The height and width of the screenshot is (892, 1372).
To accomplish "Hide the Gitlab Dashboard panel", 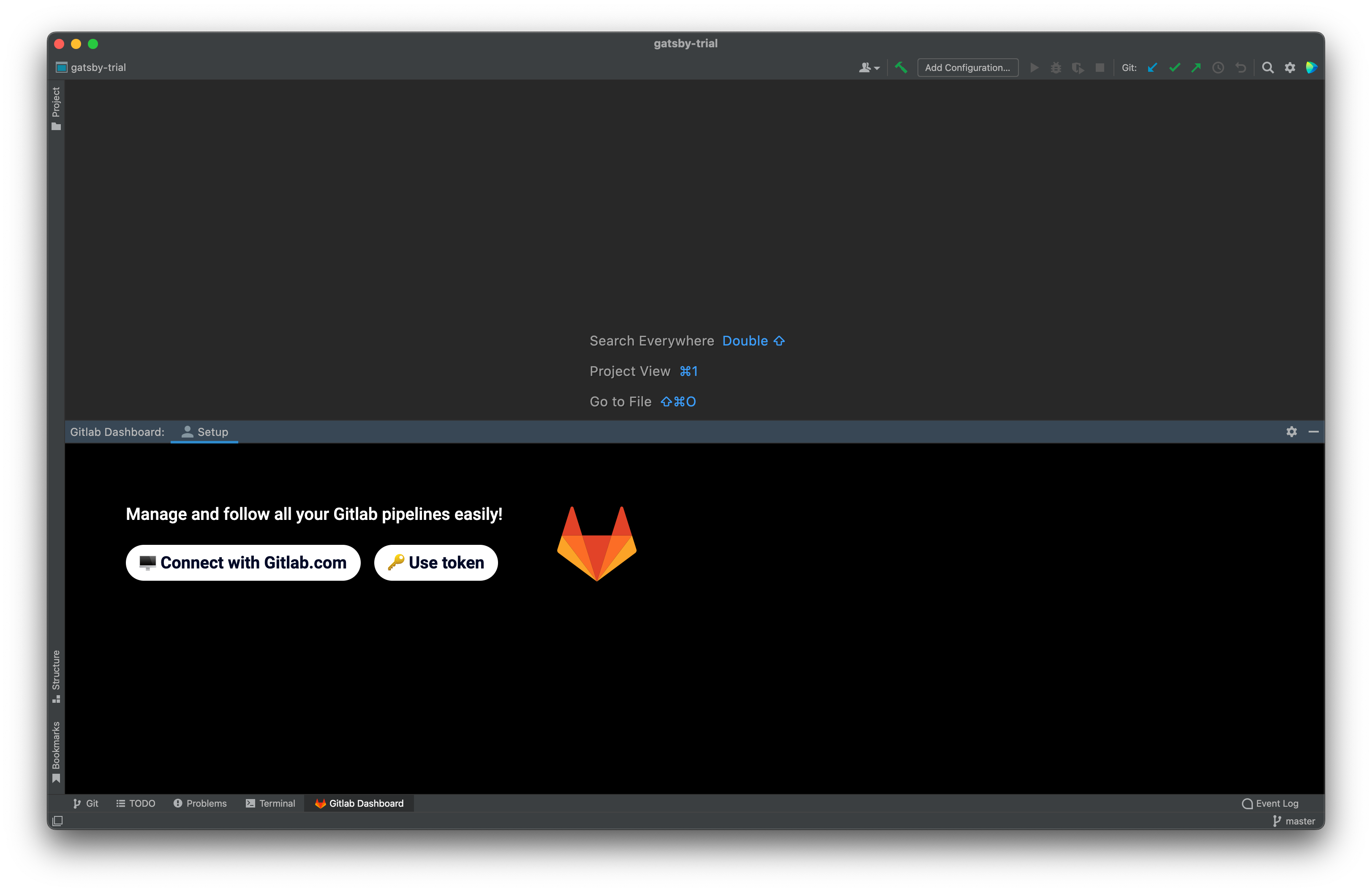I will 1313,432.
